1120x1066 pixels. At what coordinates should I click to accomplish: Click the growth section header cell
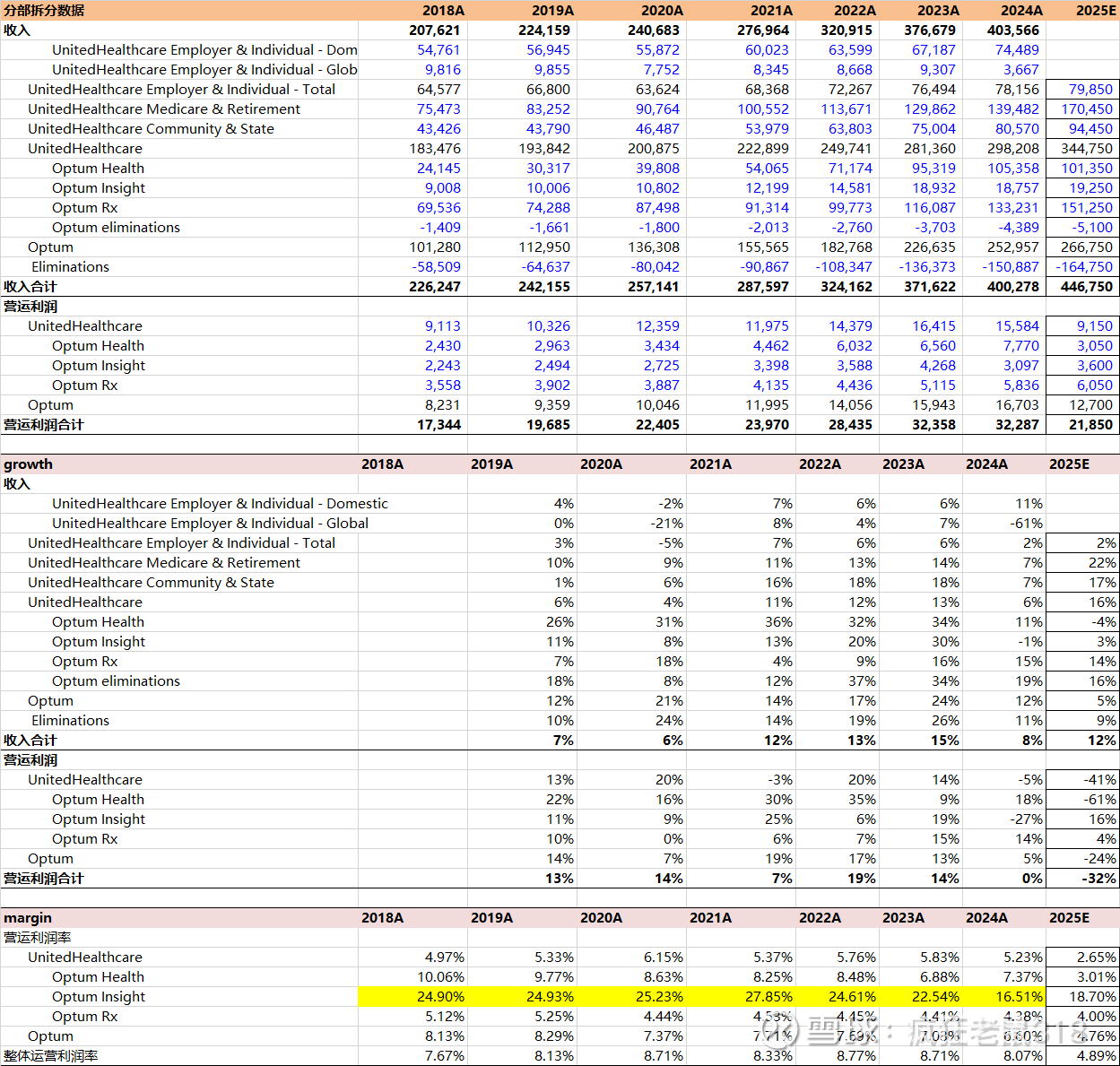tap(29, 464)
